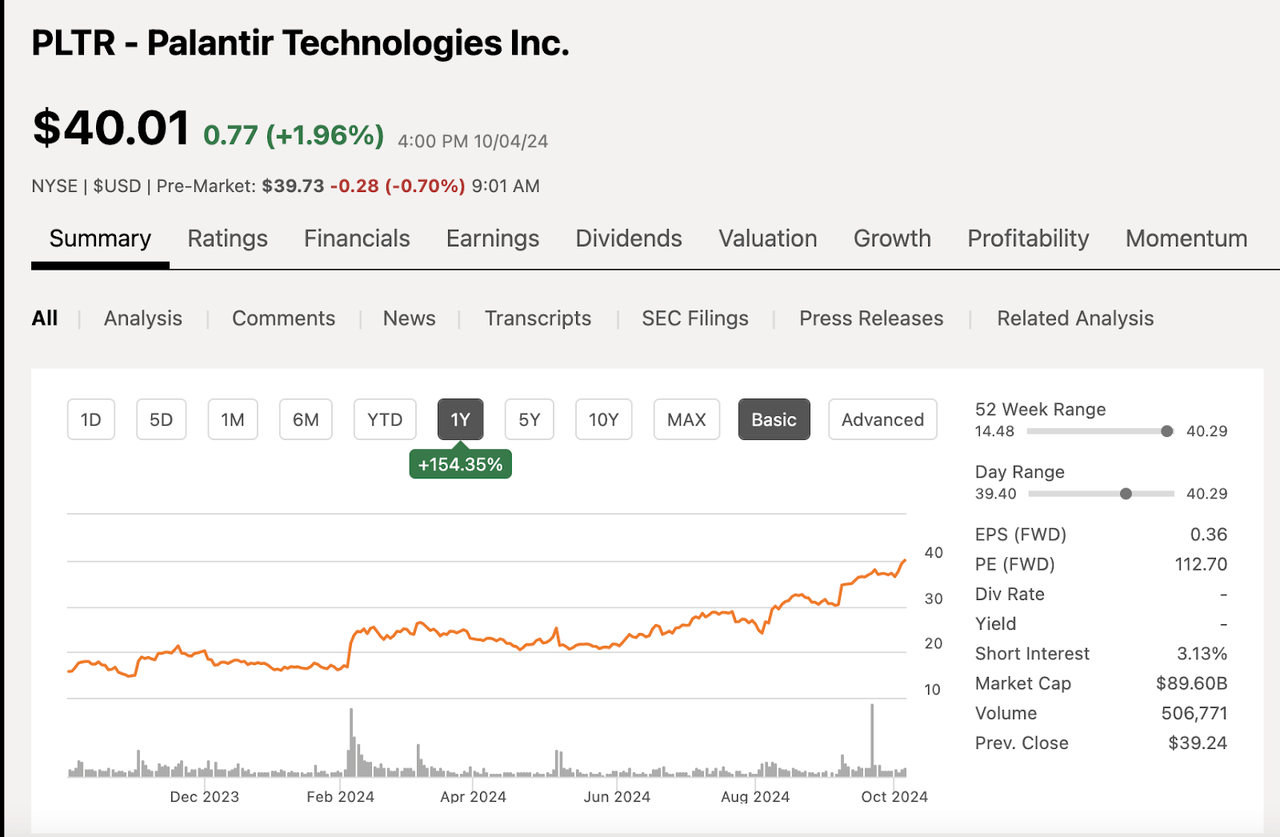
Task: Set chart range to 5D
Action: [161, 420]
